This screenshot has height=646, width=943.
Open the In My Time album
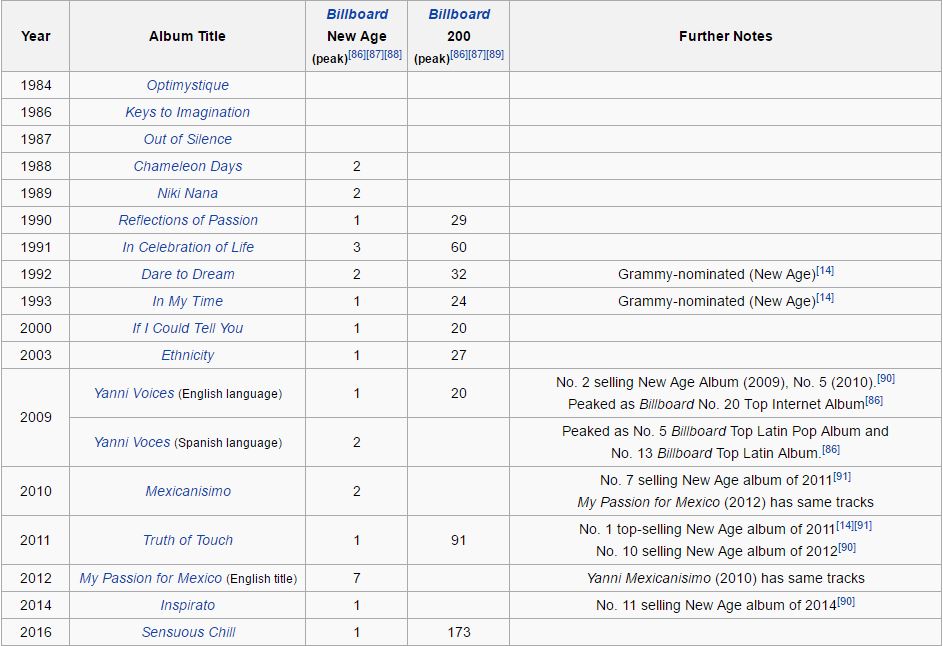[187, 301]
